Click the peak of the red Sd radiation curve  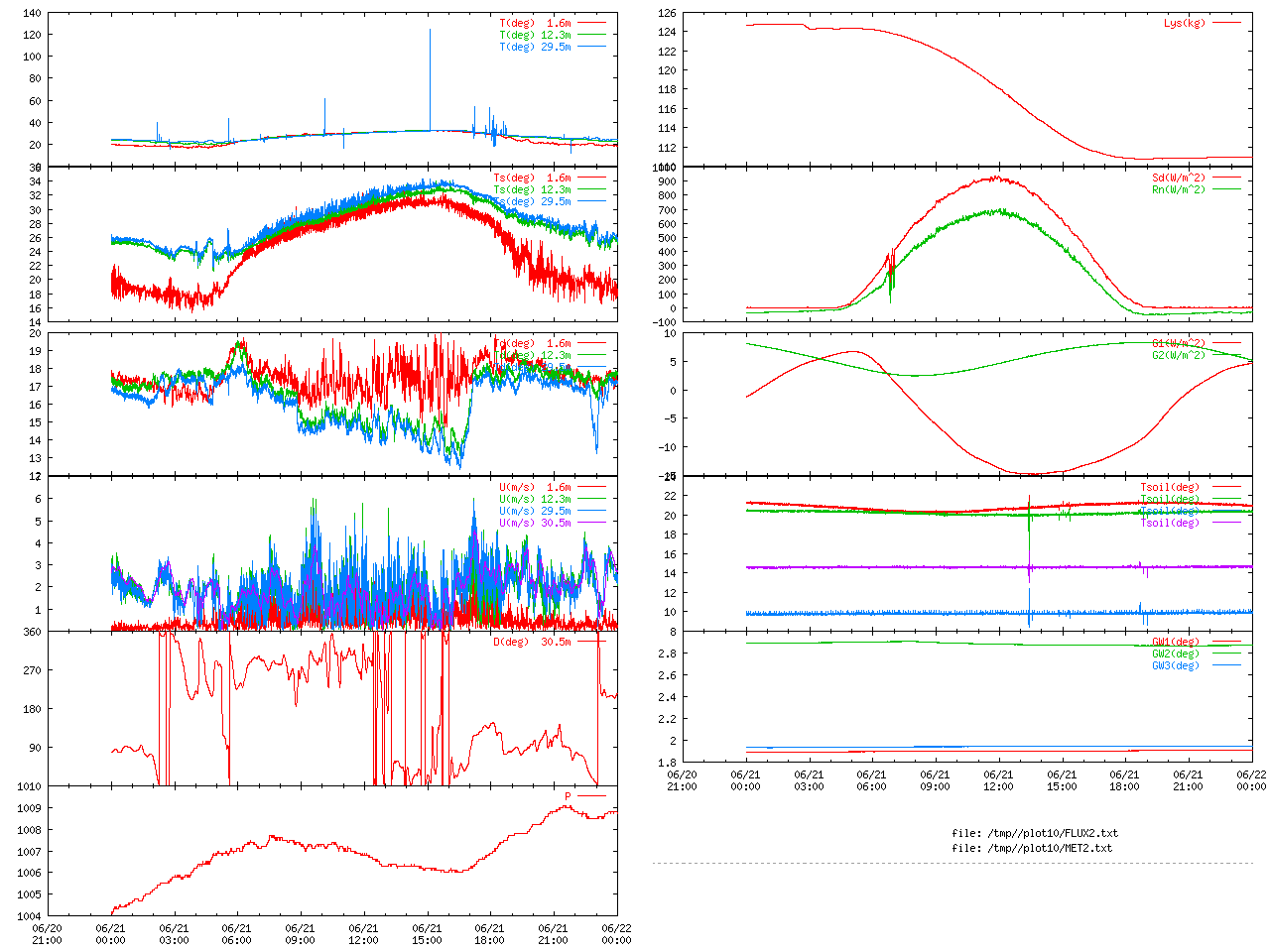995,178
